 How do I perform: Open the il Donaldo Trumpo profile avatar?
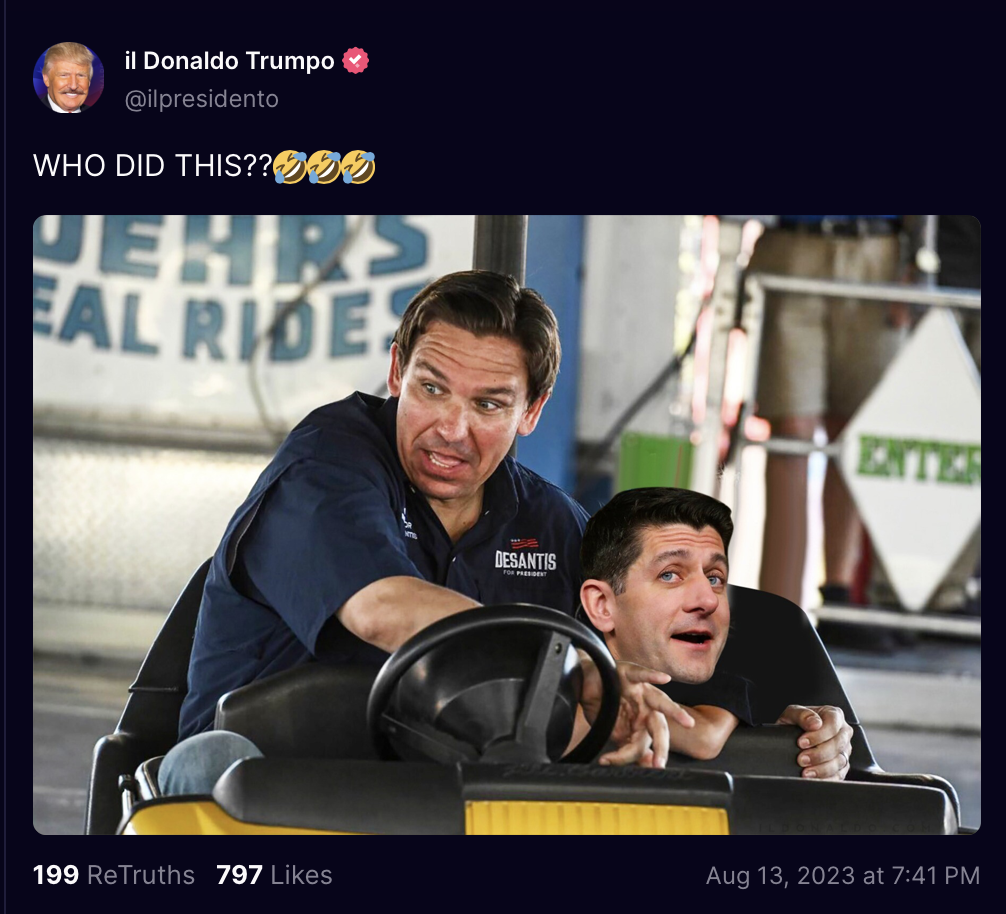(69, 78)
